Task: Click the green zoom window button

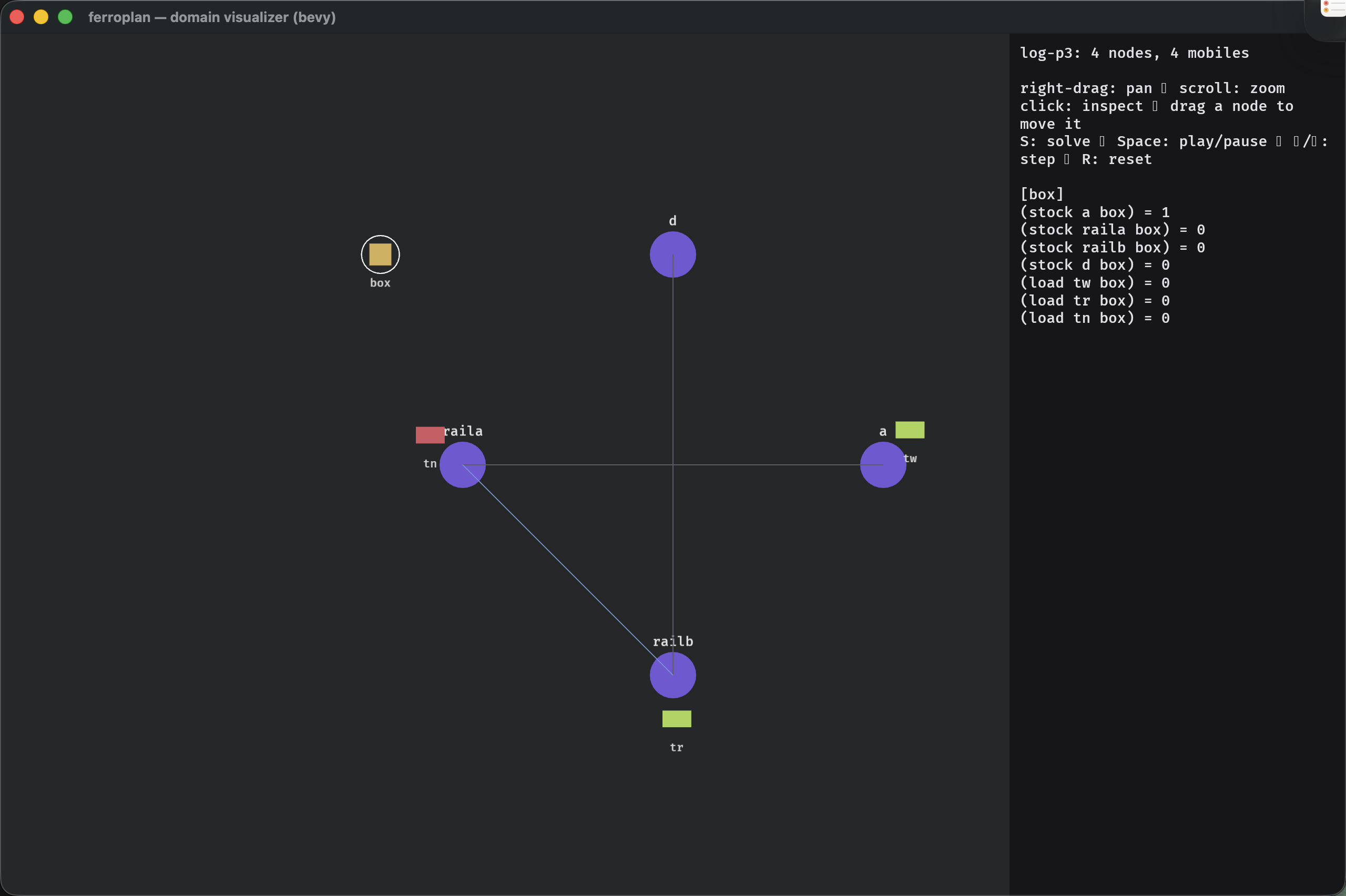Action: [65, 17]
